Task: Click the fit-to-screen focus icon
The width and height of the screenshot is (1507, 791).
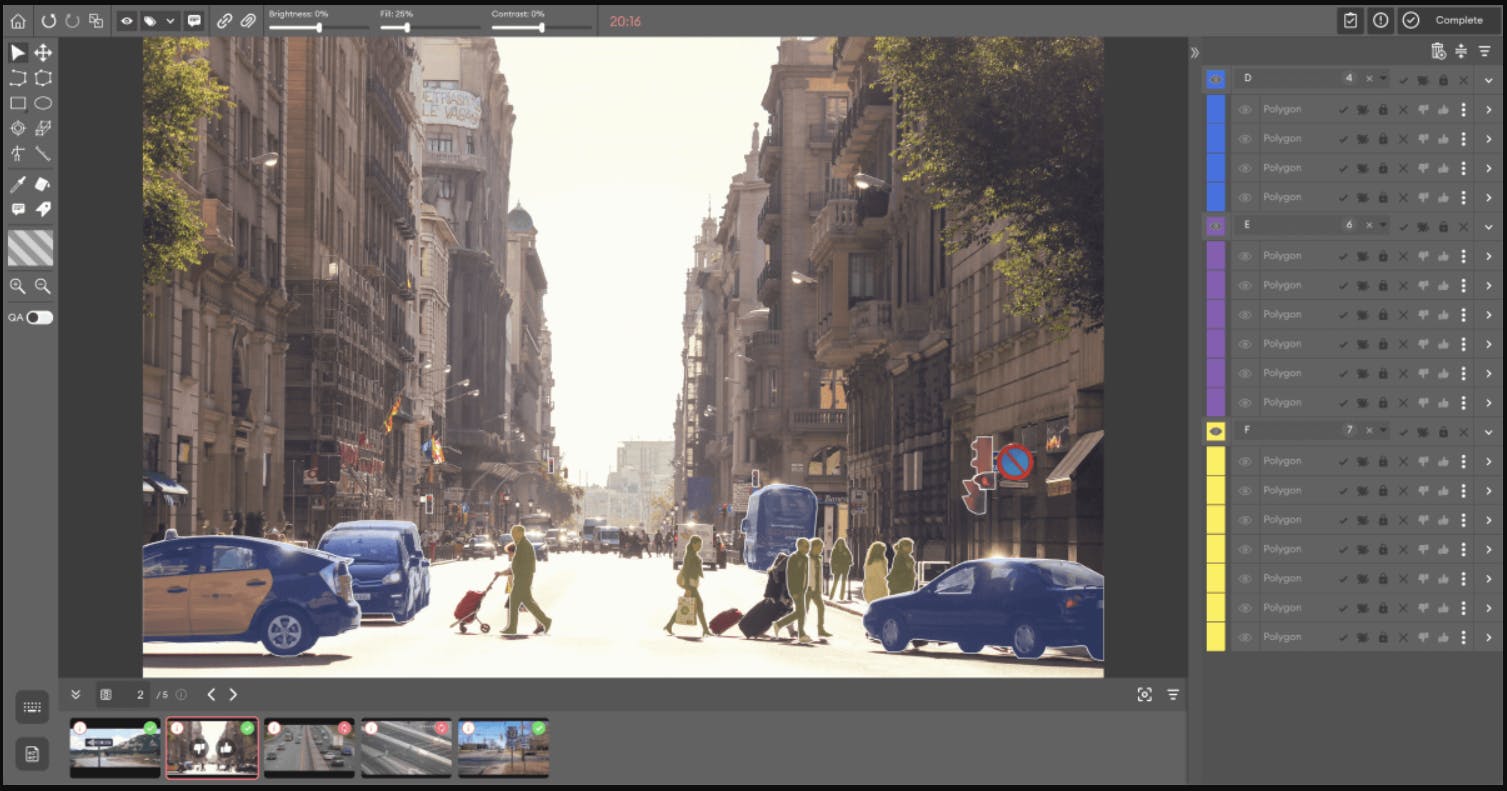Action: (x=1145, y=694)
